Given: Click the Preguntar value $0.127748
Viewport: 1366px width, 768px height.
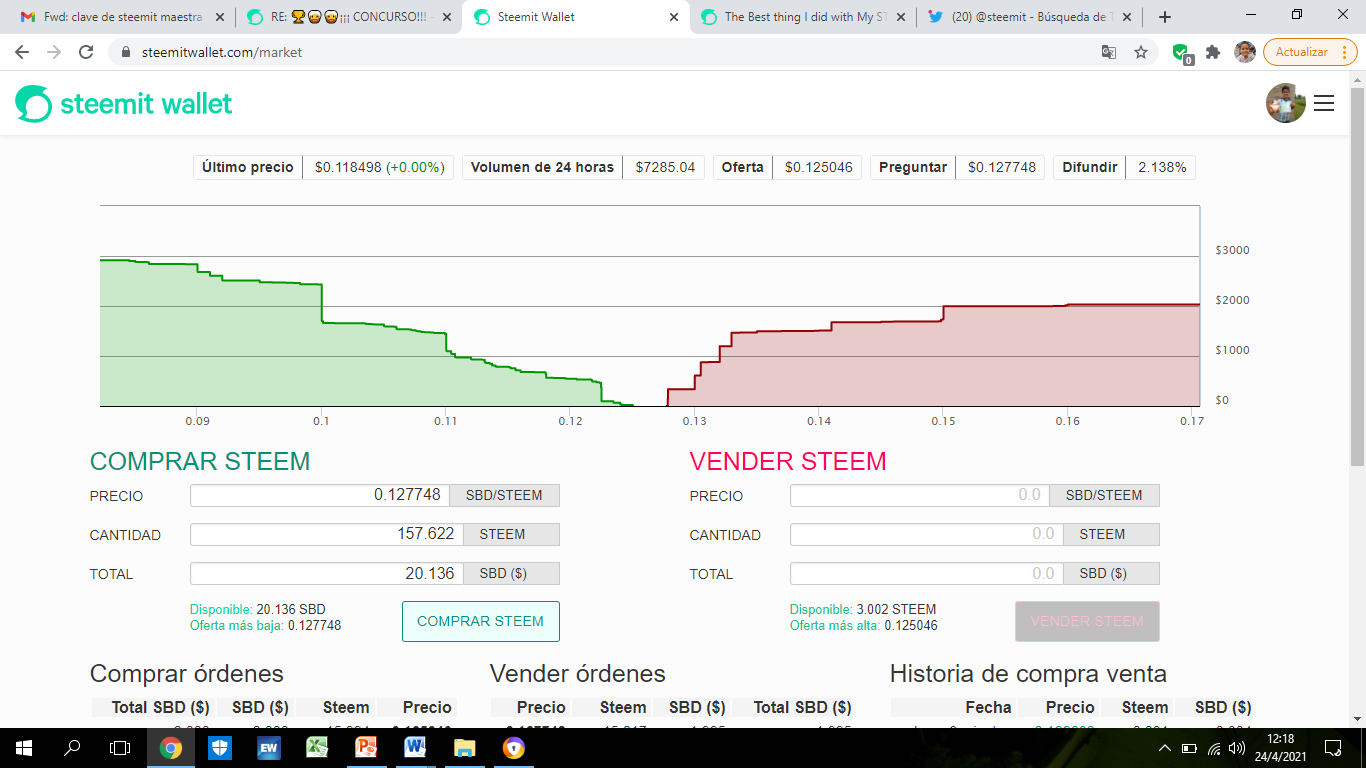Looking at the screenshot, I should (x=1002, y=167).
